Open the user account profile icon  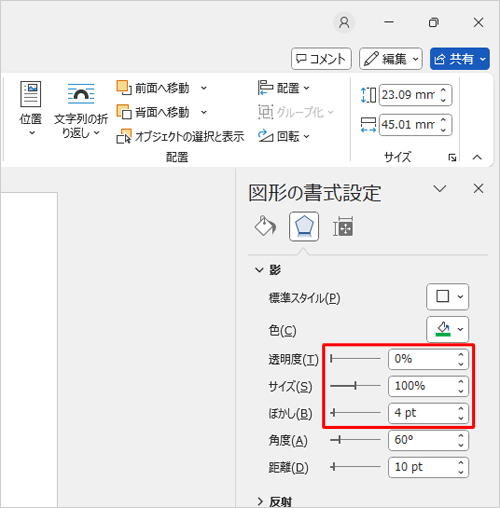click(344, 23)
